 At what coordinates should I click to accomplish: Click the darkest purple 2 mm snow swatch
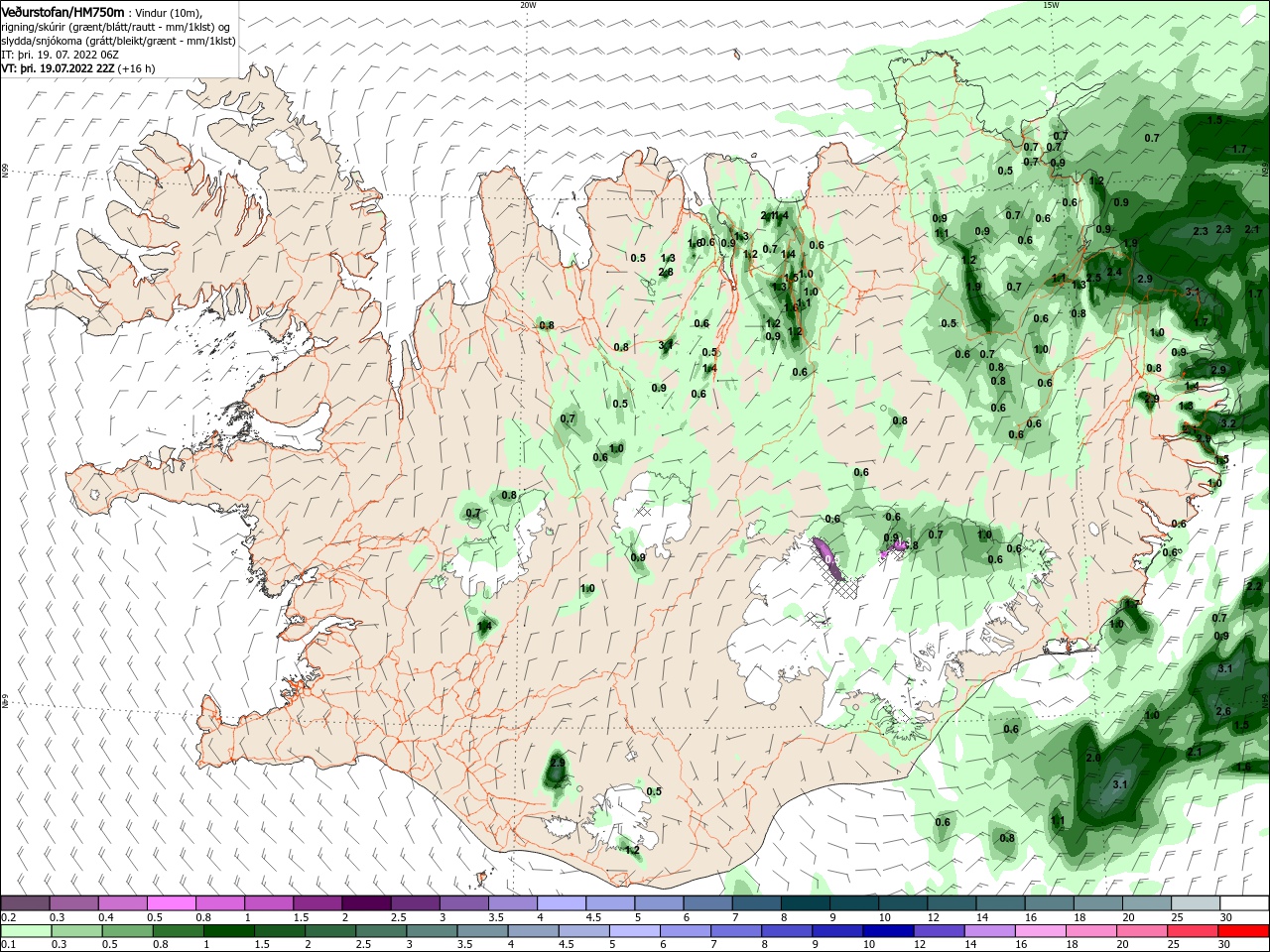click(367, 902)
